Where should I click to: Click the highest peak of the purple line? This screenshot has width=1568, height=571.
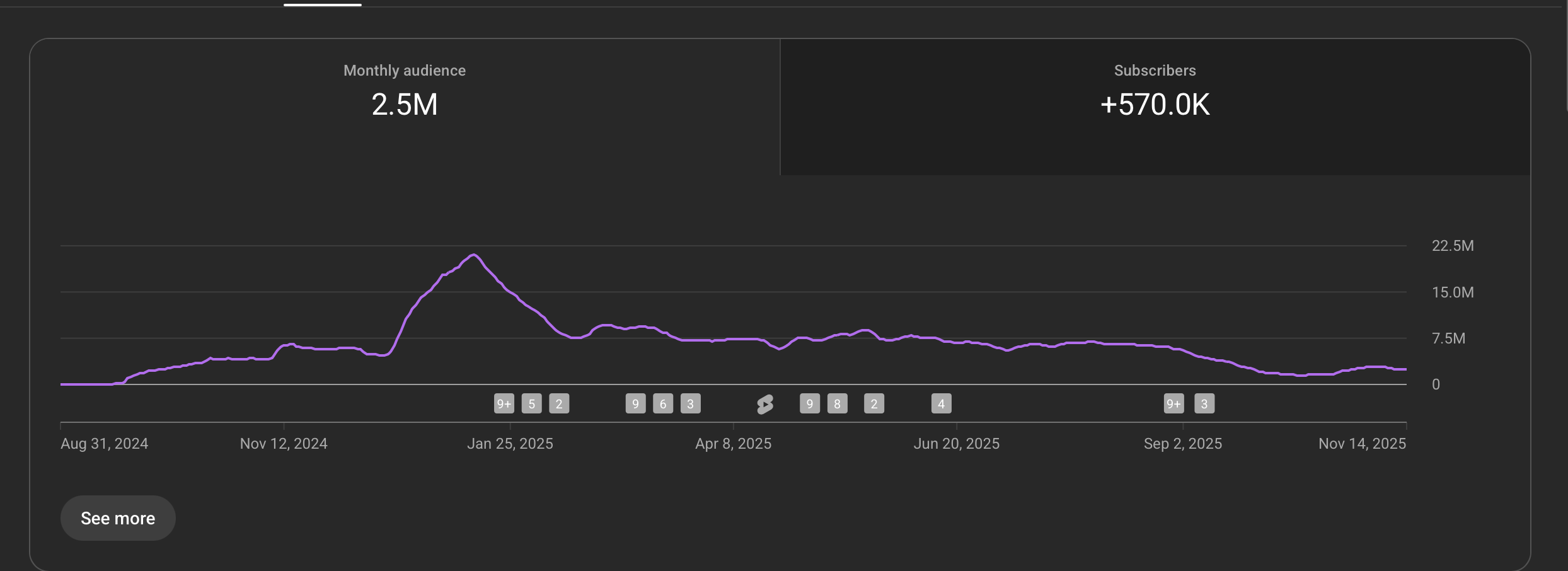[x=474, y=255]
